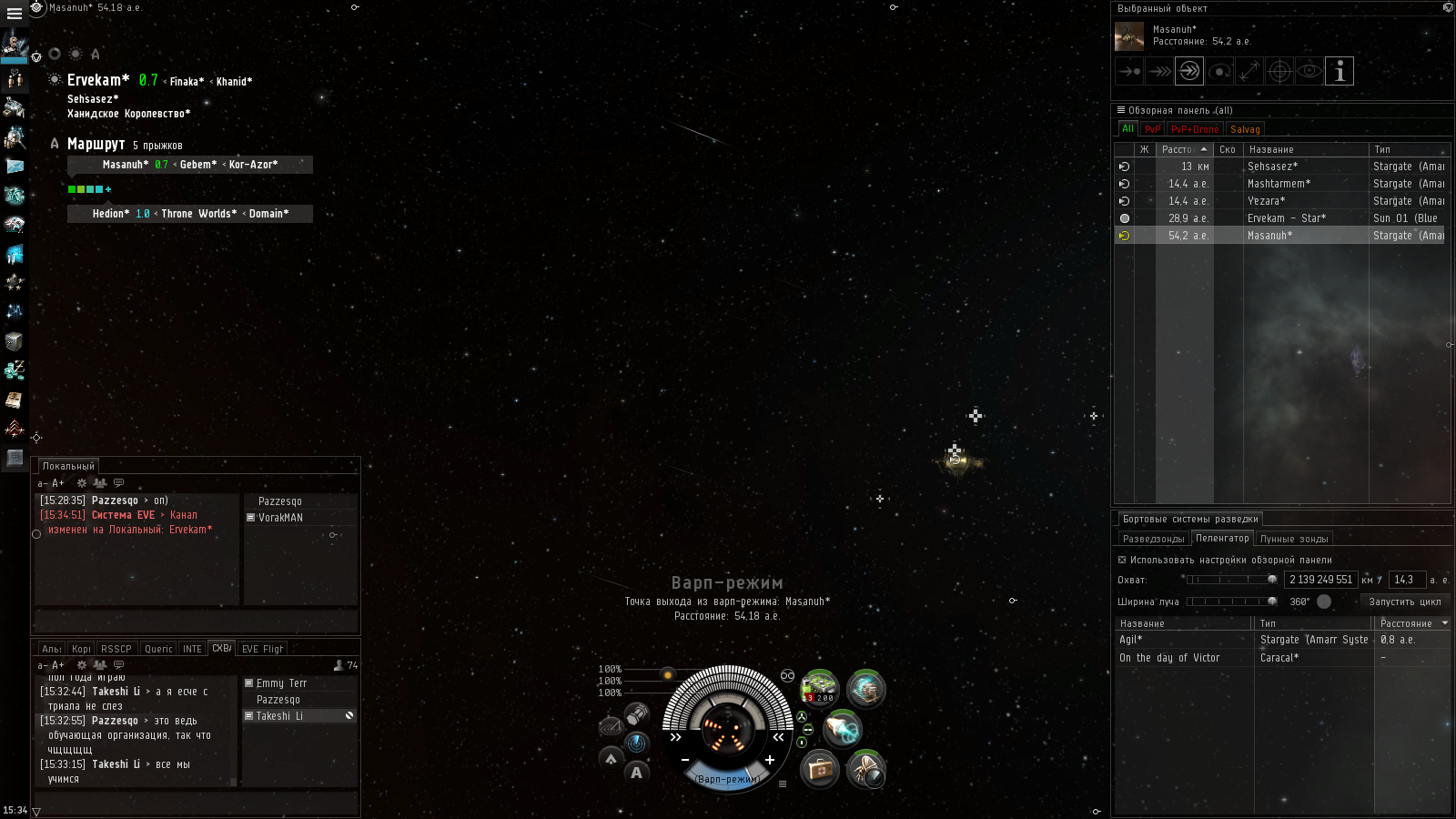Click the Orbit action icon
1456x819 pixels.
pos(1219,71)
